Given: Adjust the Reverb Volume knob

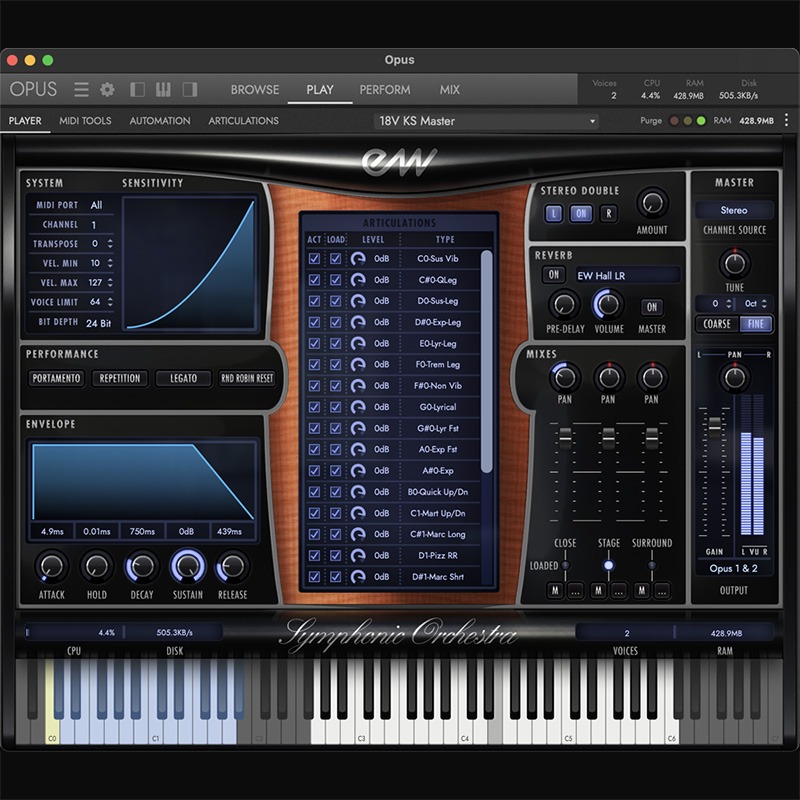Looking at the screenshot, I should (x=608, y=305).
